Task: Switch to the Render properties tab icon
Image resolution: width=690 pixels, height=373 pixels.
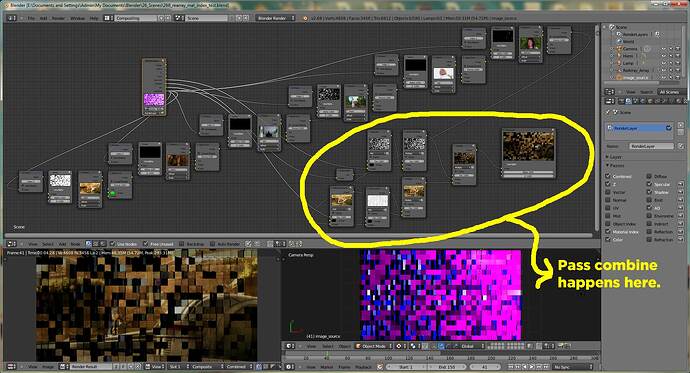Action: pyautogui.click(x=621, y=101)
